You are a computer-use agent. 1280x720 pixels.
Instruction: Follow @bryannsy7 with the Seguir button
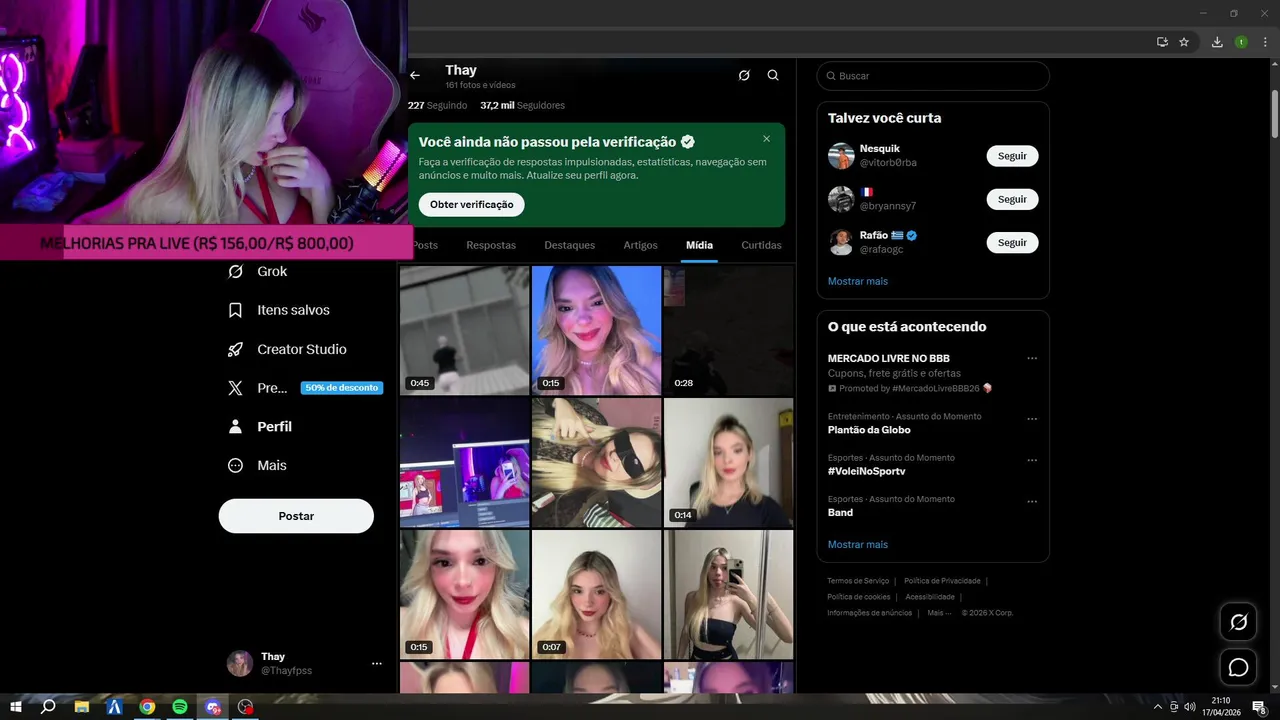pos(1012,199)
